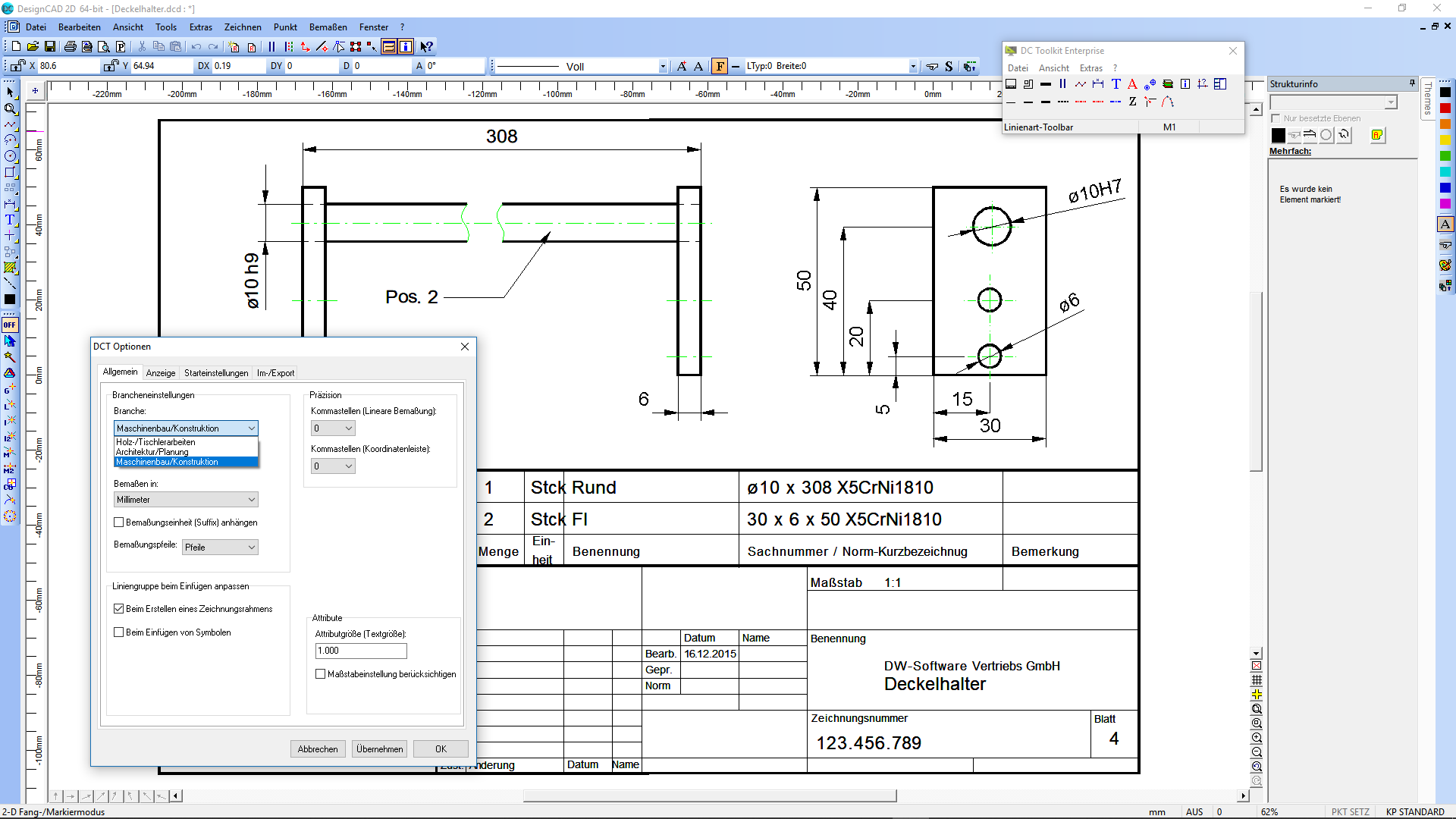This screenshot has width=1456, height=819.
Task: Select the Zoom magnifier tool in left toolbox
Action: click(10, 108)
